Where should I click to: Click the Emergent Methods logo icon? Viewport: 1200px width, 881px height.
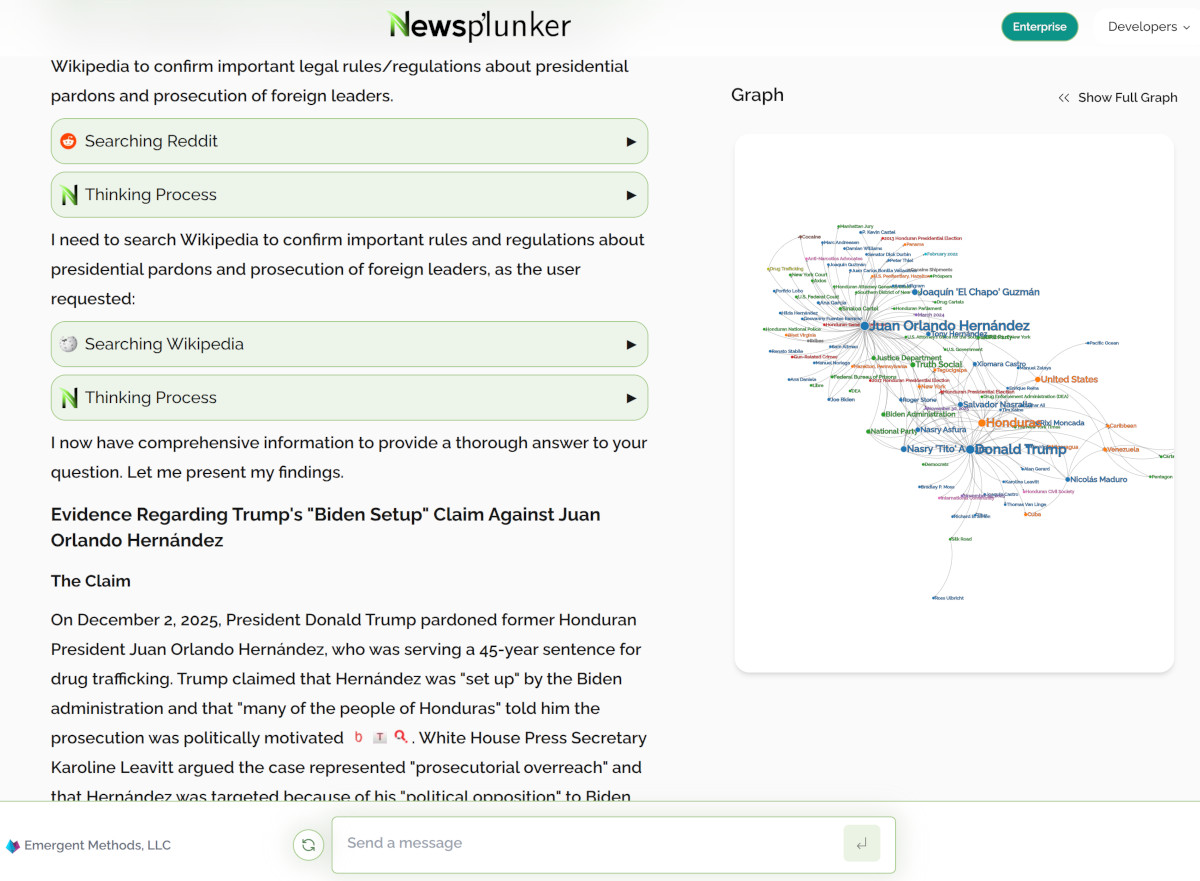click(13, 846)
